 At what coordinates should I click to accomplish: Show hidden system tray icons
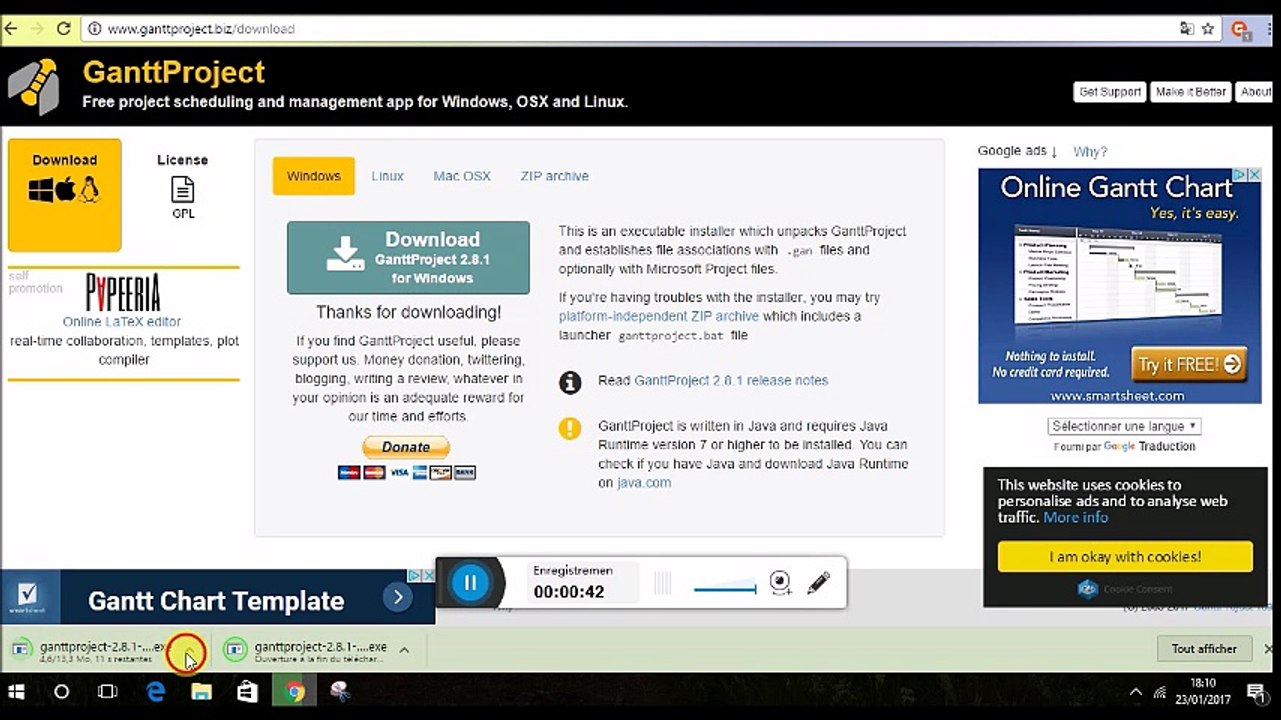1136,692
